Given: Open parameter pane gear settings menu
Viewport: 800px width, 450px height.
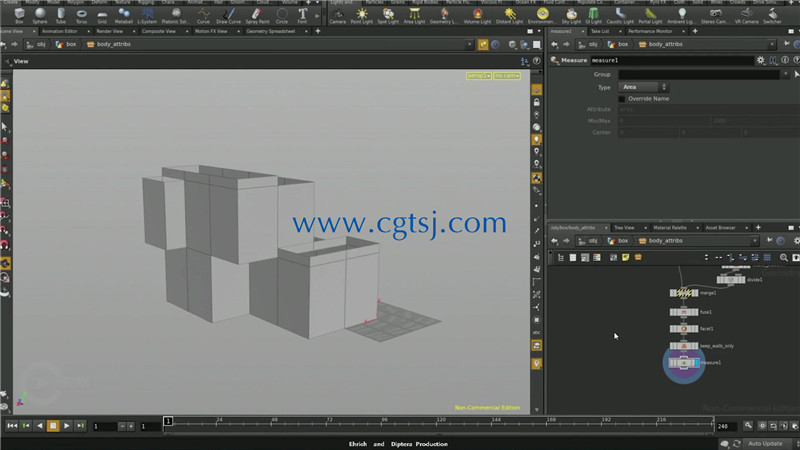Looking at the screenshot, I should [x=761, y=60].
